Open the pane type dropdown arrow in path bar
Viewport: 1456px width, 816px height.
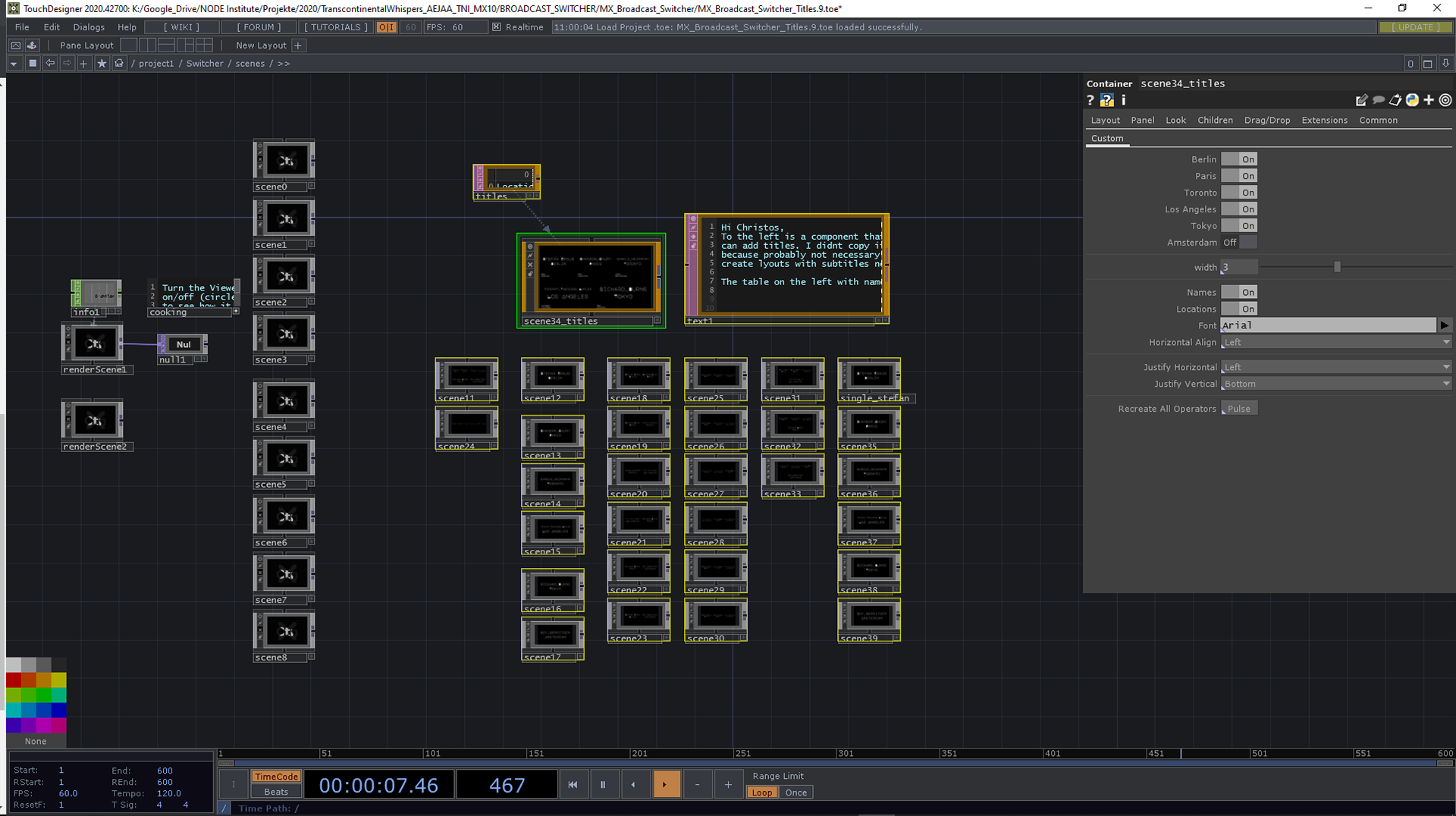(x=14, y=64)
